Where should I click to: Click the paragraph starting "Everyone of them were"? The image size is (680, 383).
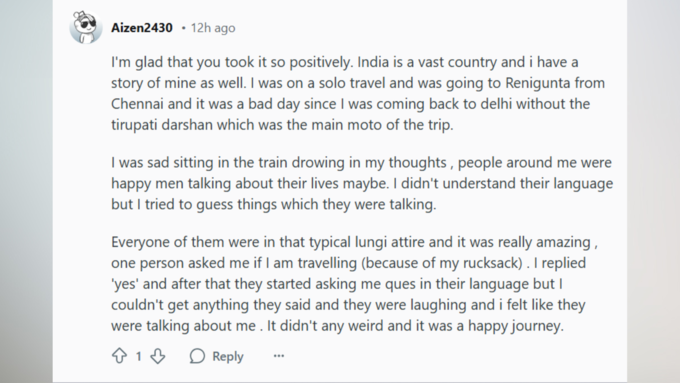pyautogui.click(x=354, y=284)
